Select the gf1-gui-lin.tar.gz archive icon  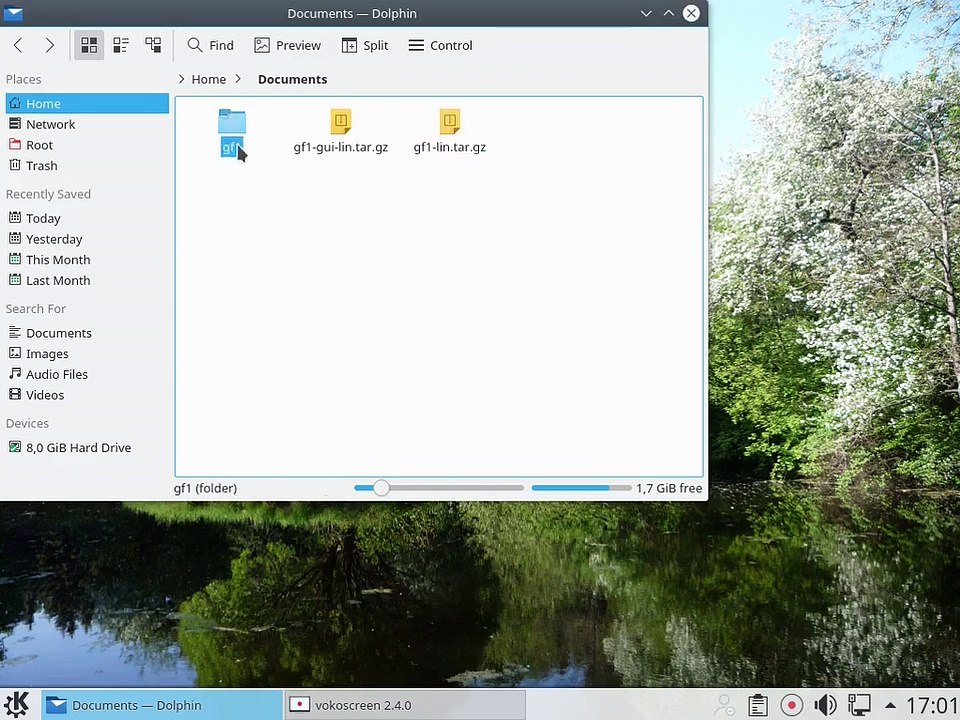(x=341, y=121)
